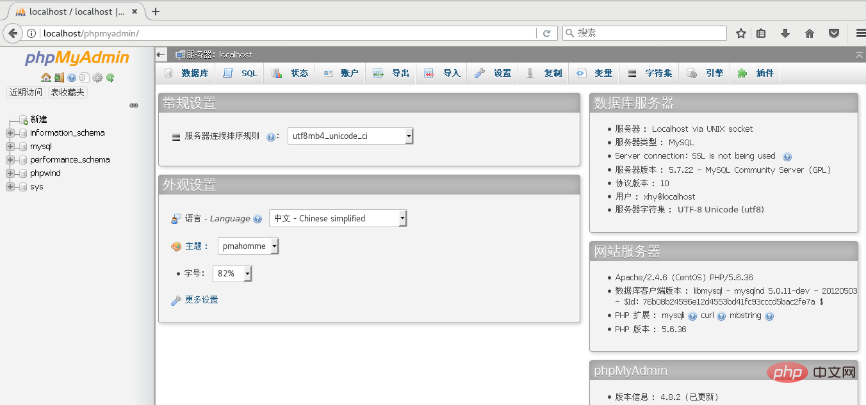Viewport: 866px width, 405px height.
Task: Open the 账户 tab
Action: pyautogui.click(x=340, y=73)
